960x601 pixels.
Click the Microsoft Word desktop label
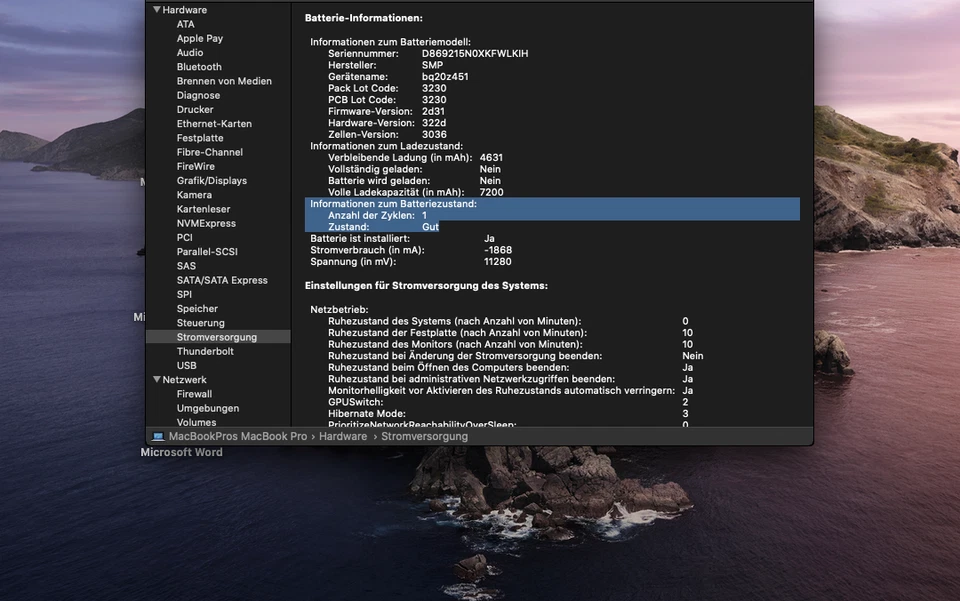(181, 452)
